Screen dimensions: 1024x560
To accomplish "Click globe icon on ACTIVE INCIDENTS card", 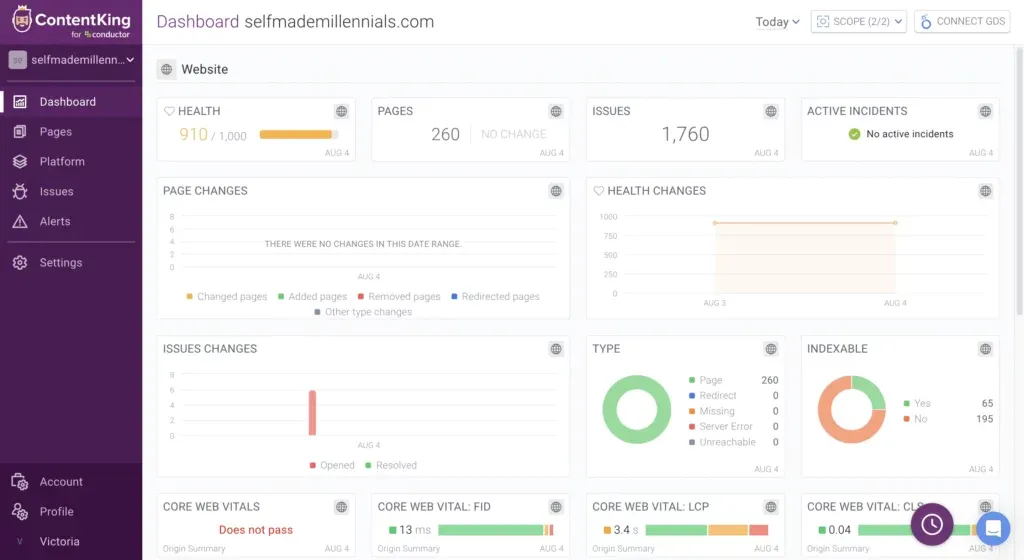I will (985, 112).
